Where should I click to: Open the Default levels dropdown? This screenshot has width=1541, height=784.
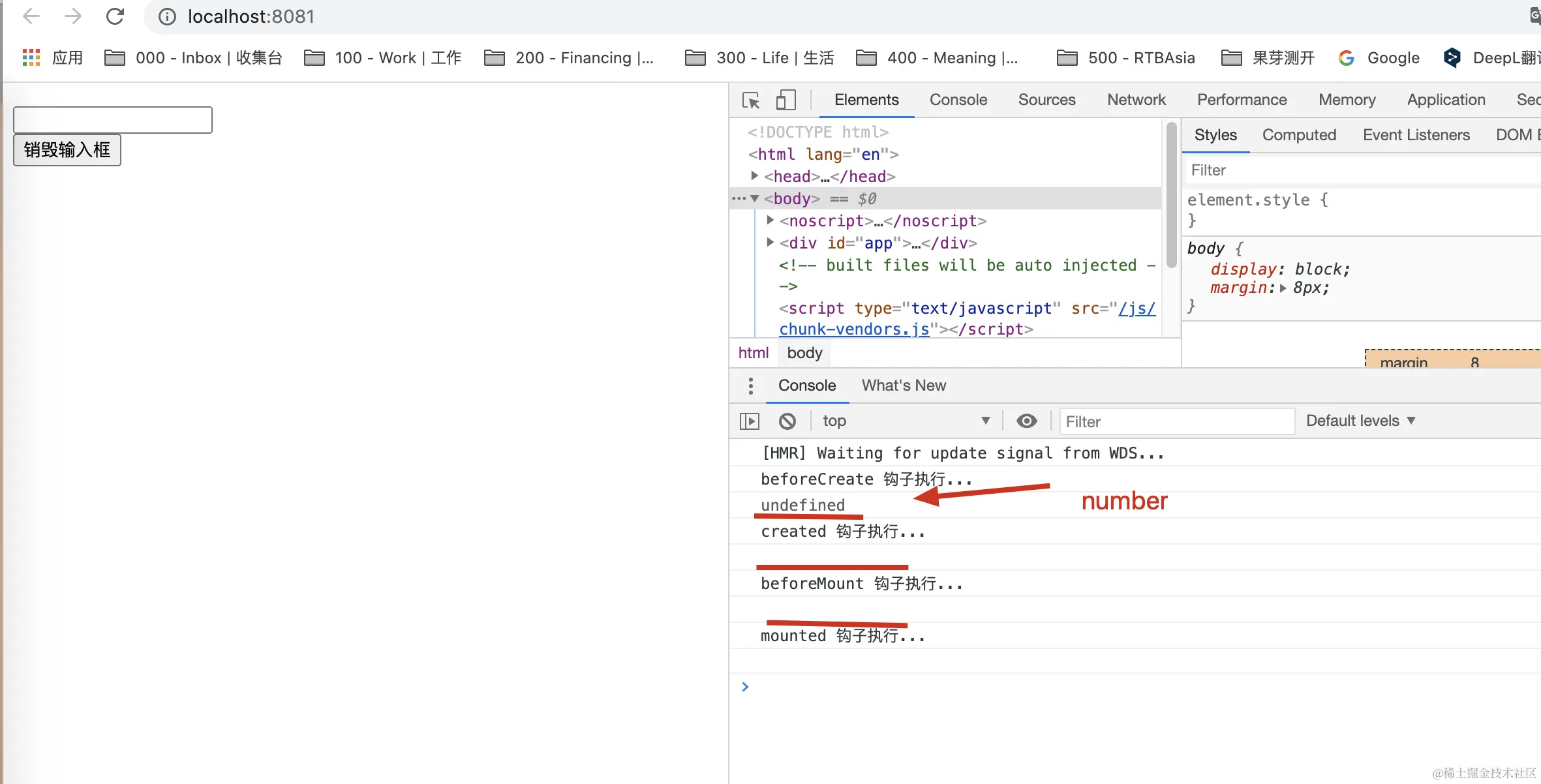click(1361, 421)
